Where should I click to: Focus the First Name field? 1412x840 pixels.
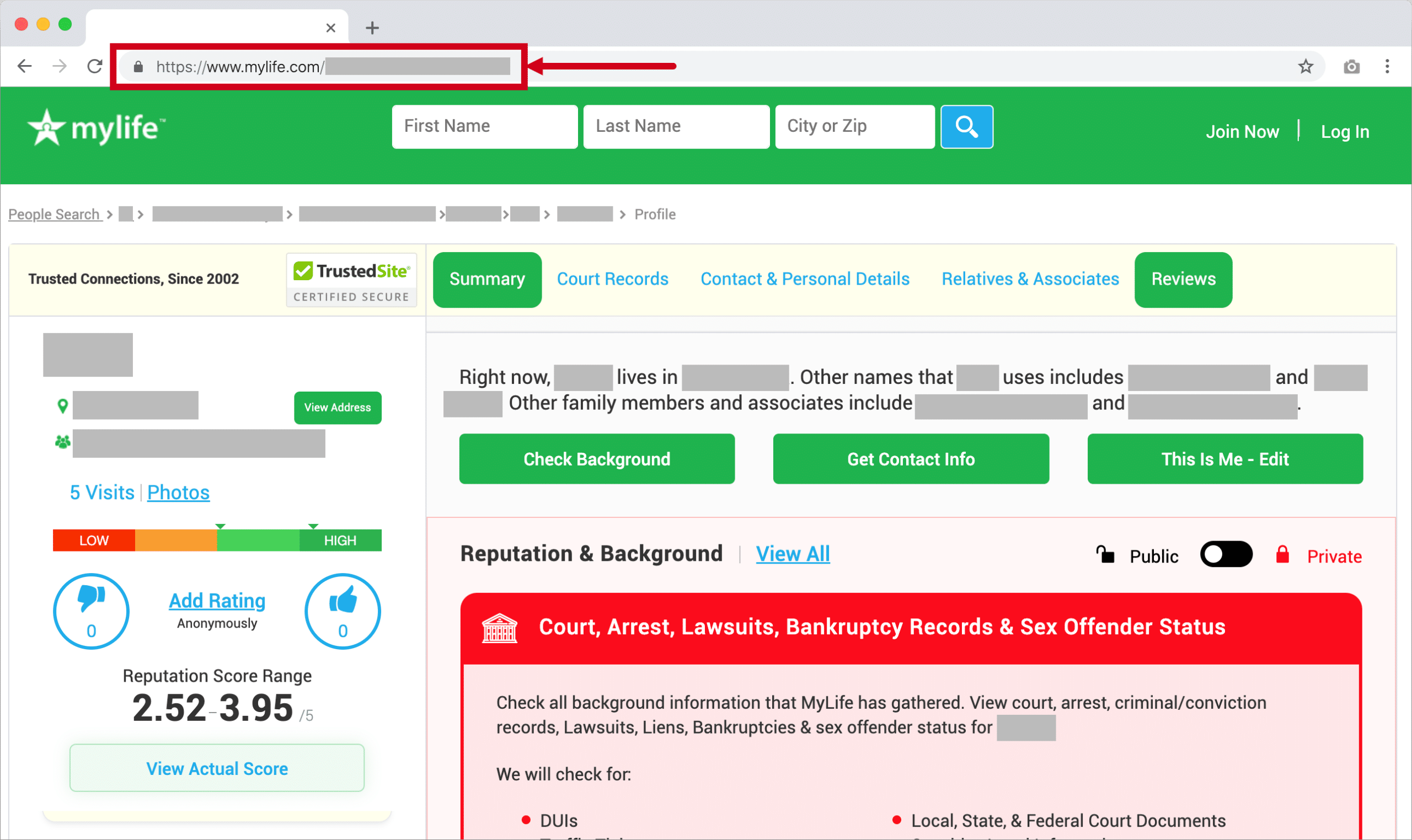(484, 127)
